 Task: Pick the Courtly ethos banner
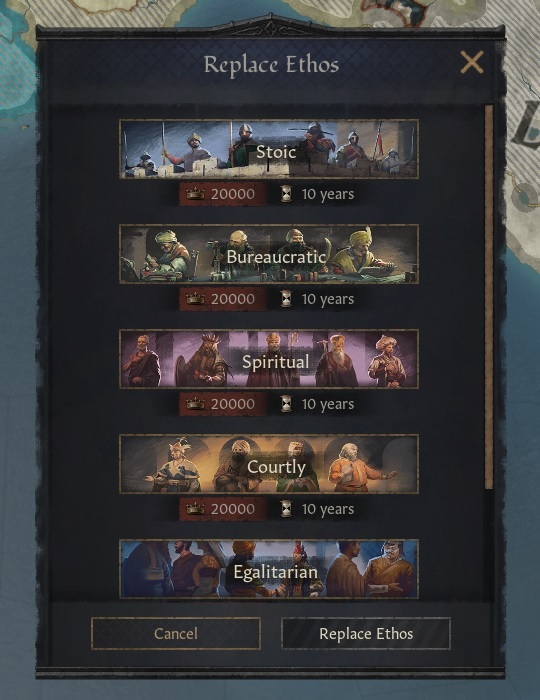[x=269, y=464]
